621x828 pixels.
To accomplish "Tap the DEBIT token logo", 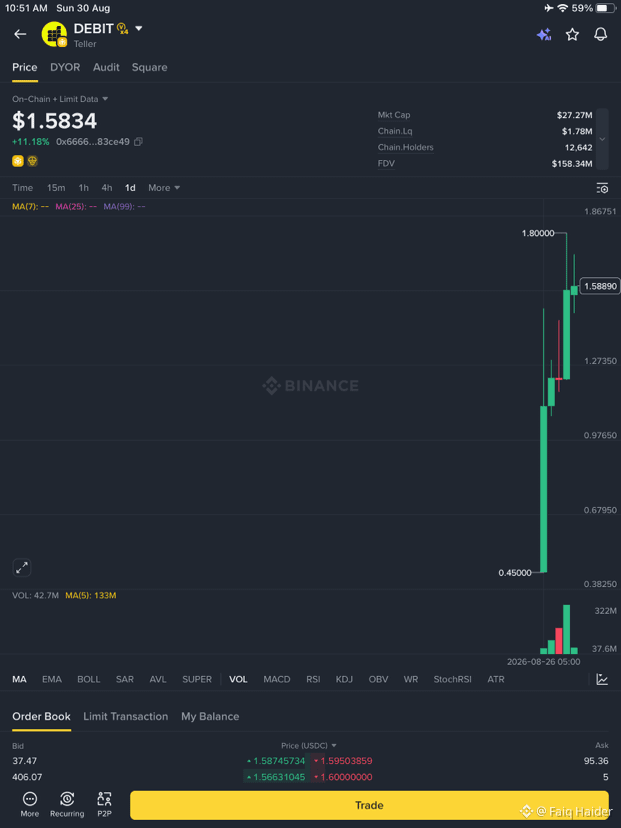I will point(54,34).
